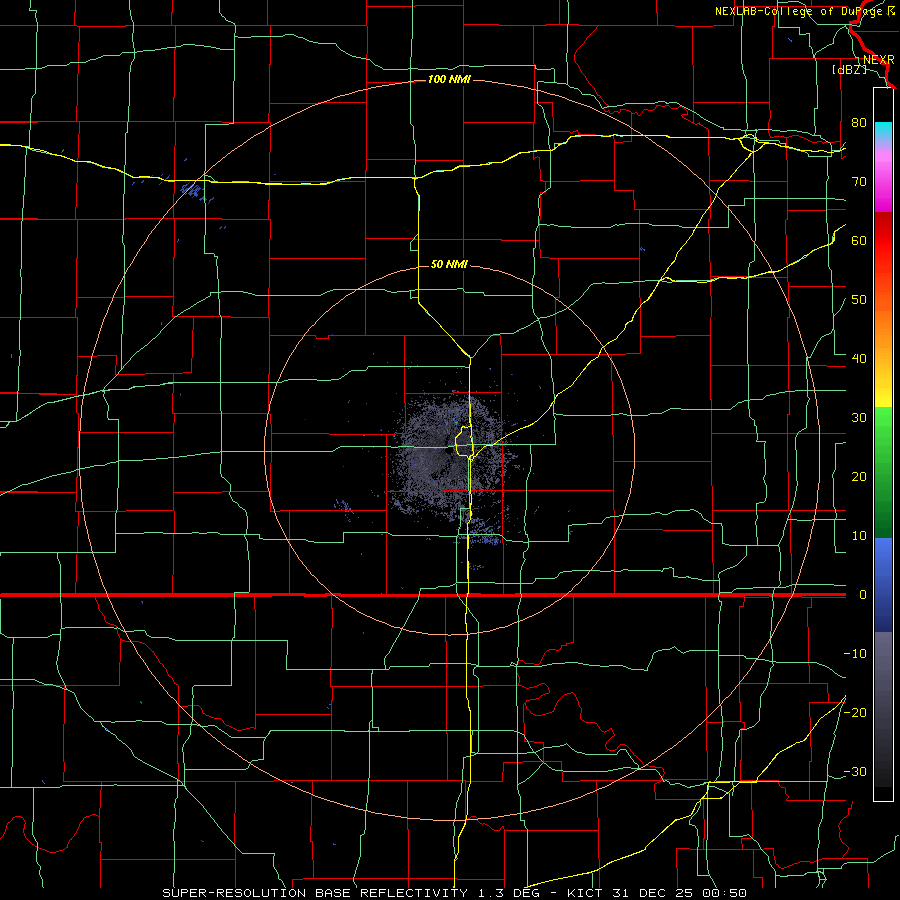Select the 40 value on the dBZ scale

coord(859,359)
